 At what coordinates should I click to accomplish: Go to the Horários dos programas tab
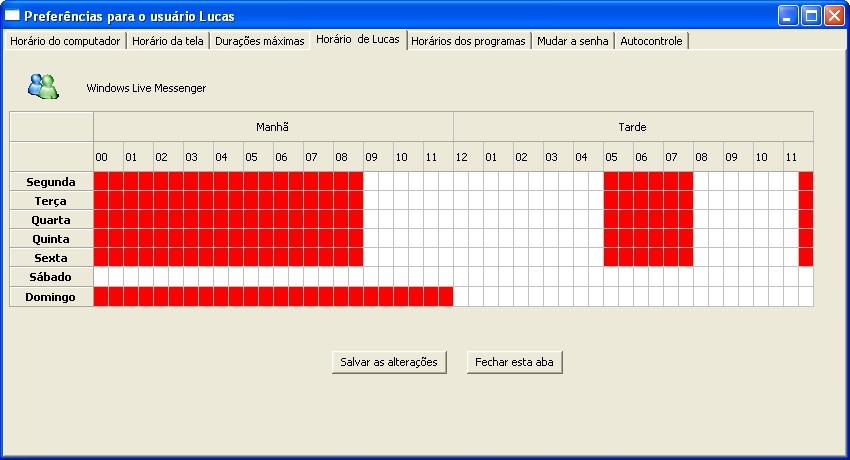pos(468,41)
